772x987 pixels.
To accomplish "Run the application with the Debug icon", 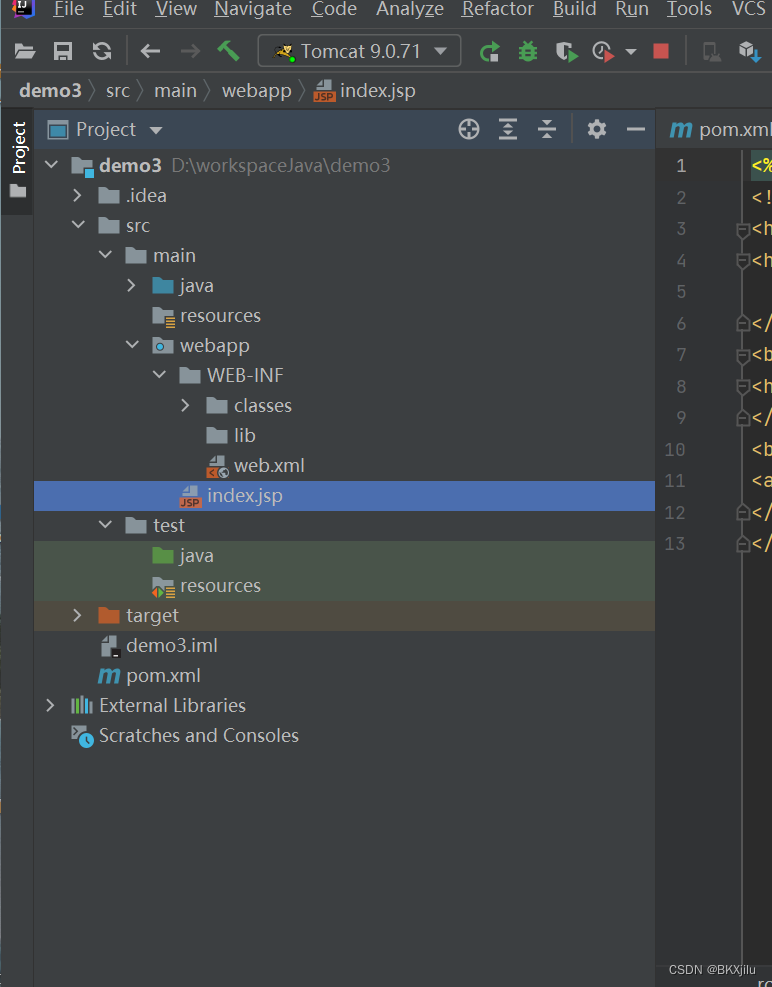I will click(x=527, y=50).
